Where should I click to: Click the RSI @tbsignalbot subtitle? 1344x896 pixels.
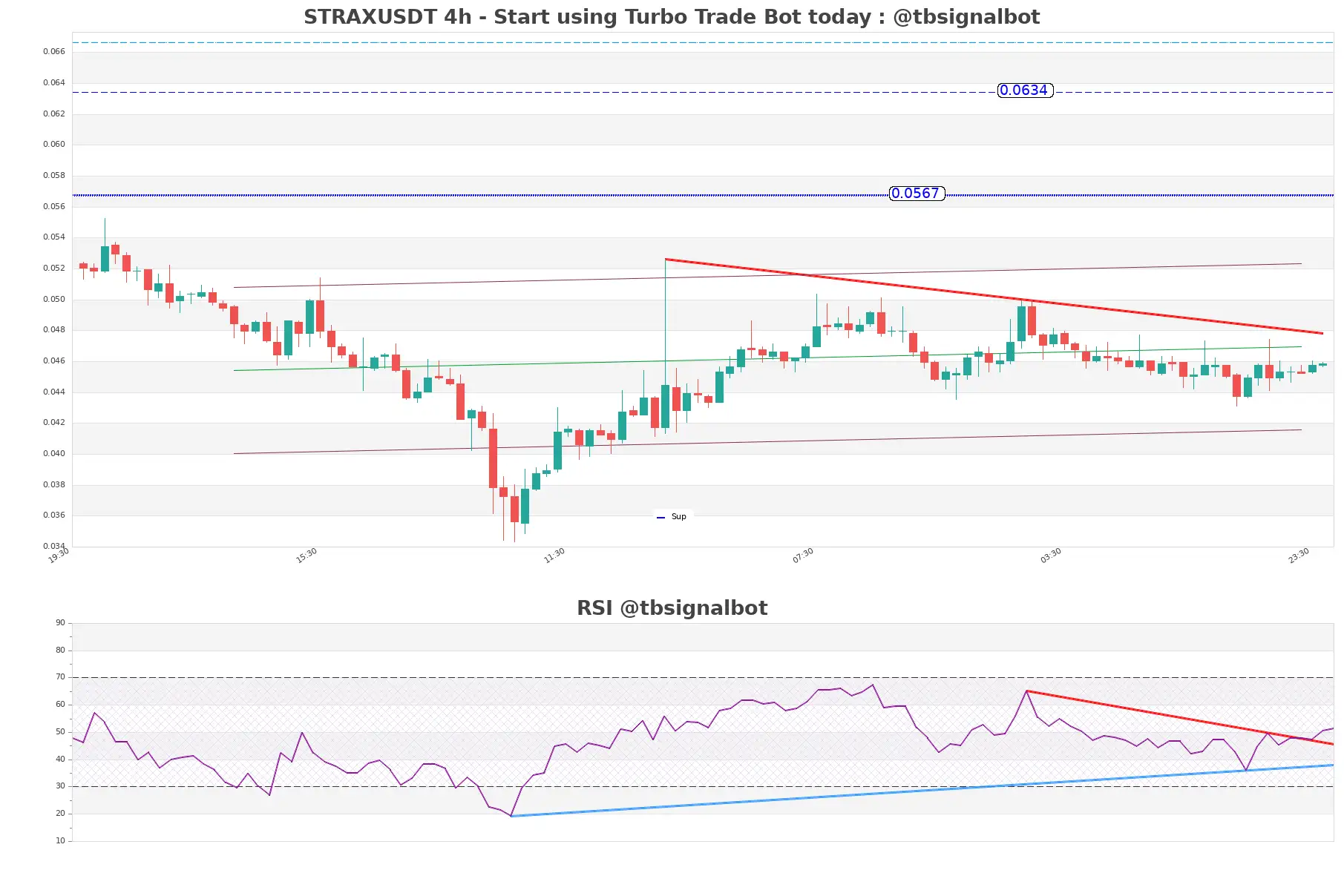click(x=672, y=608)
